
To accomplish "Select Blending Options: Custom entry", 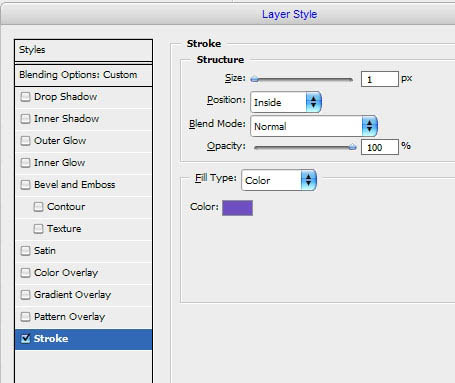I will click(x=83, y=75).
